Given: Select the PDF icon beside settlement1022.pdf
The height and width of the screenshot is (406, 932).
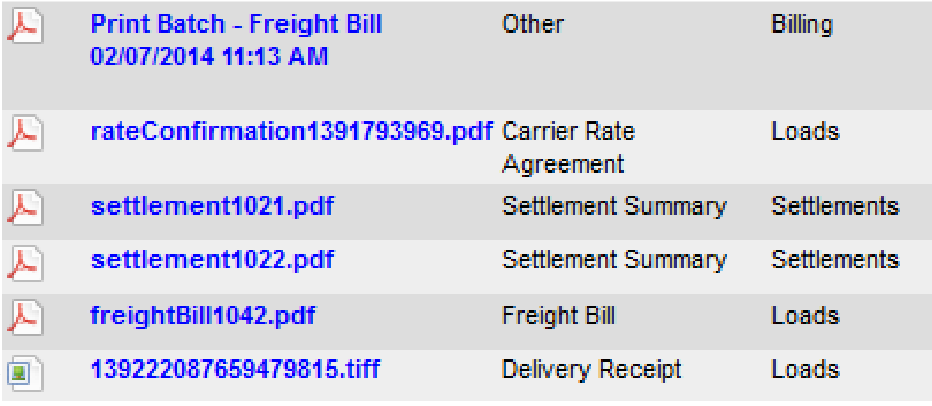Looking at the screenshot, I should tap(25, 263).
